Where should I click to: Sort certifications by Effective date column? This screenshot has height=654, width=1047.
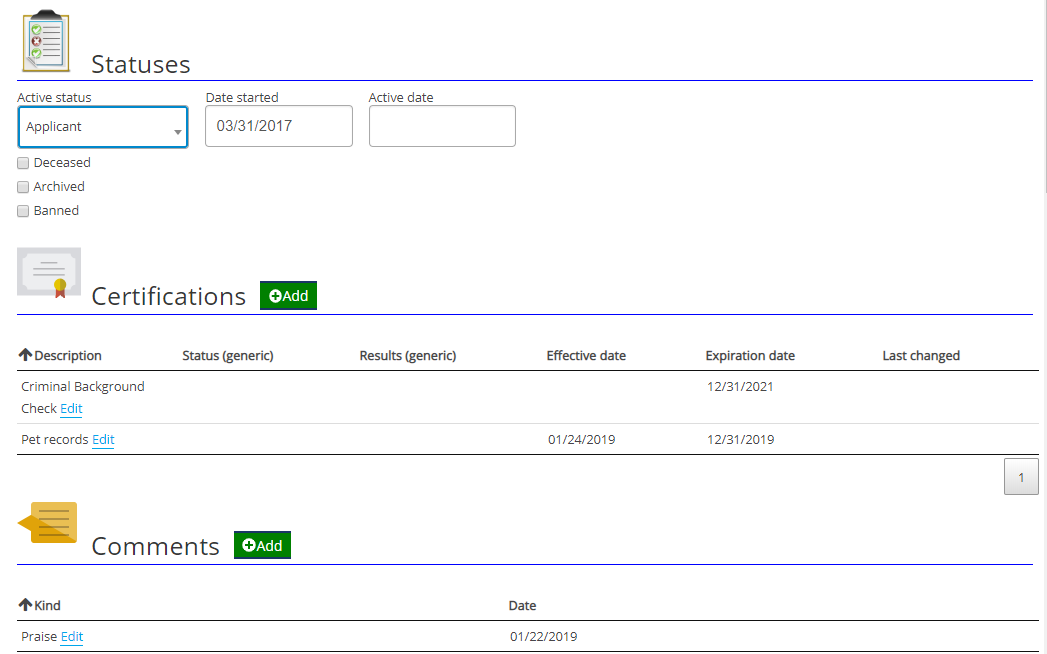(586, 356)
